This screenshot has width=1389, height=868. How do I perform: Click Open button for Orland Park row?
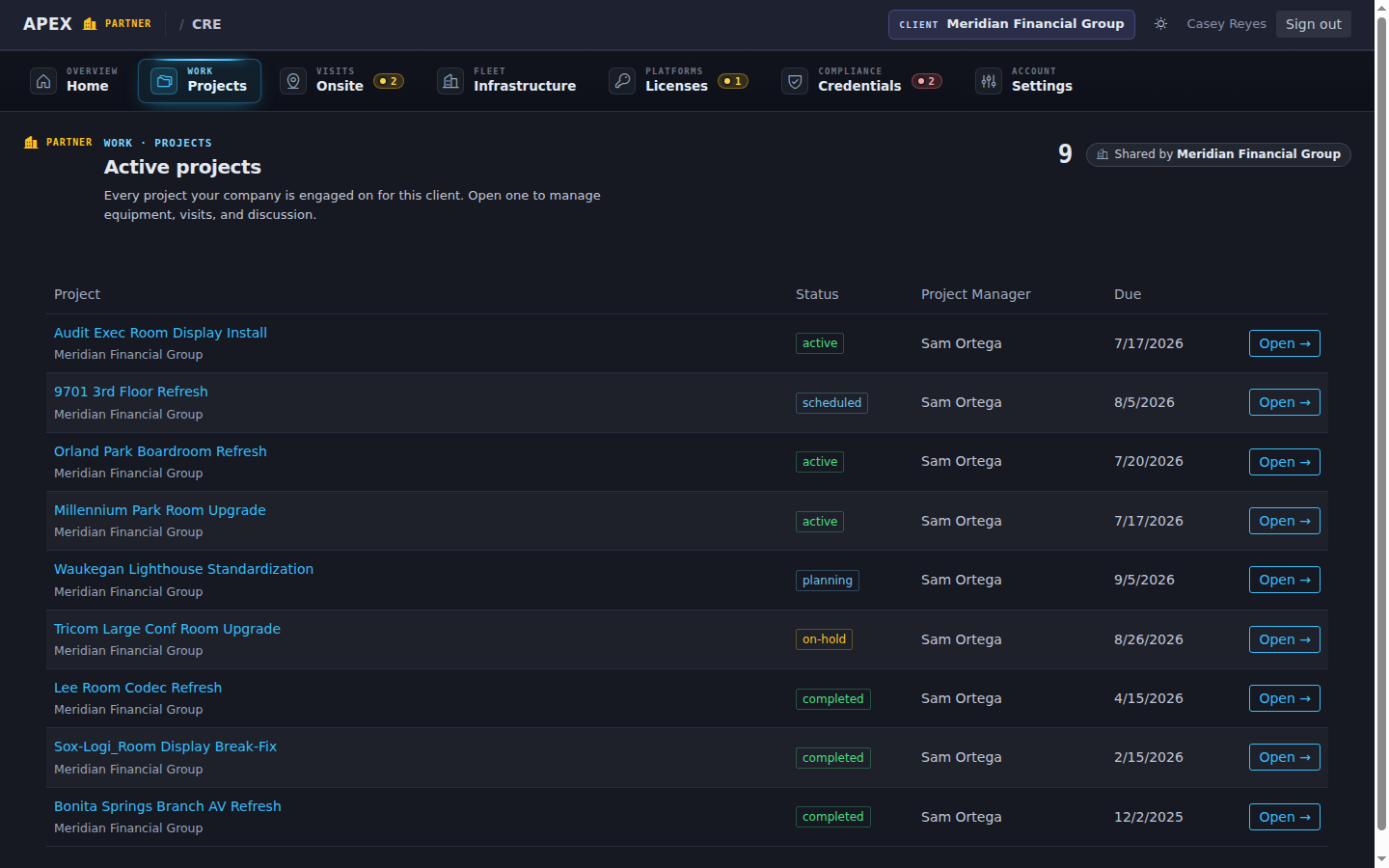pyautogui.click(x=1284, y=462)
